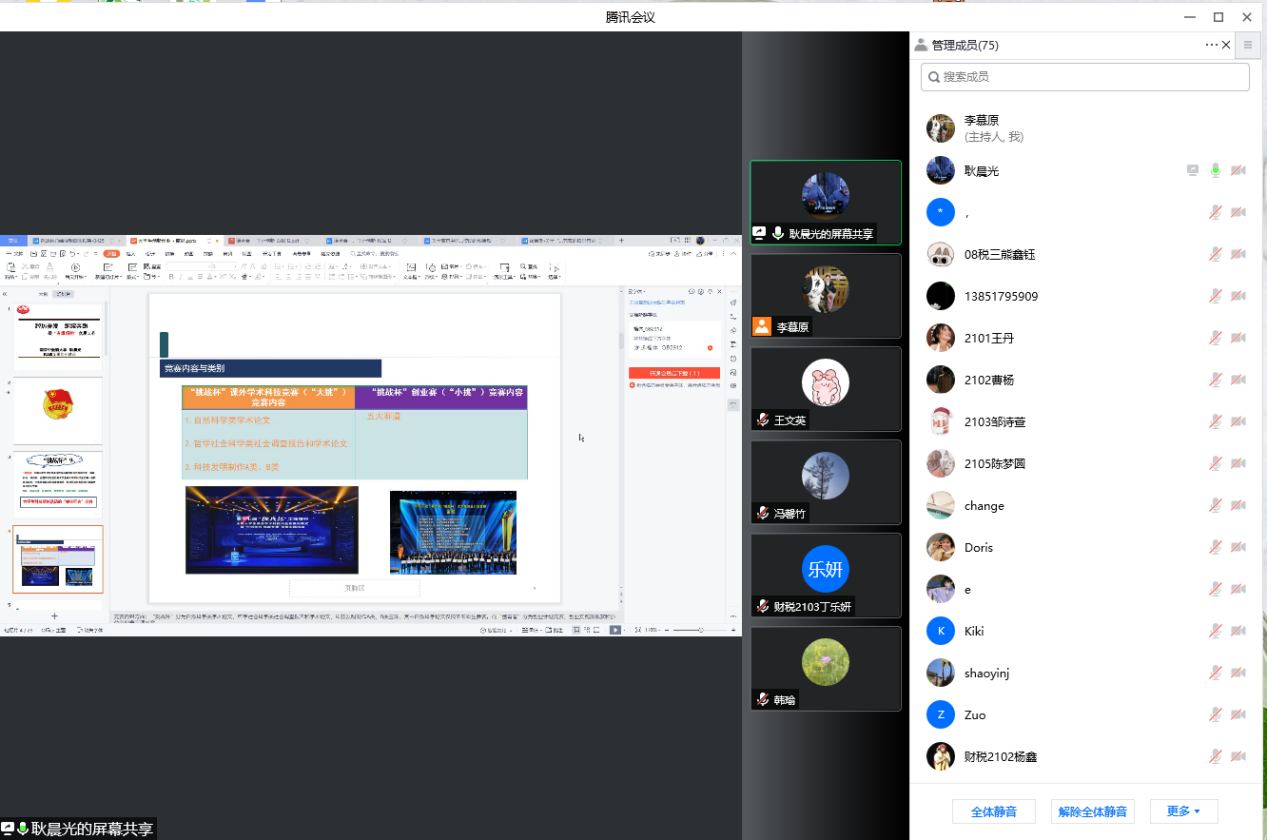
Task: Mute everyone with the 全体静音 button
Action: pos(994,811)
